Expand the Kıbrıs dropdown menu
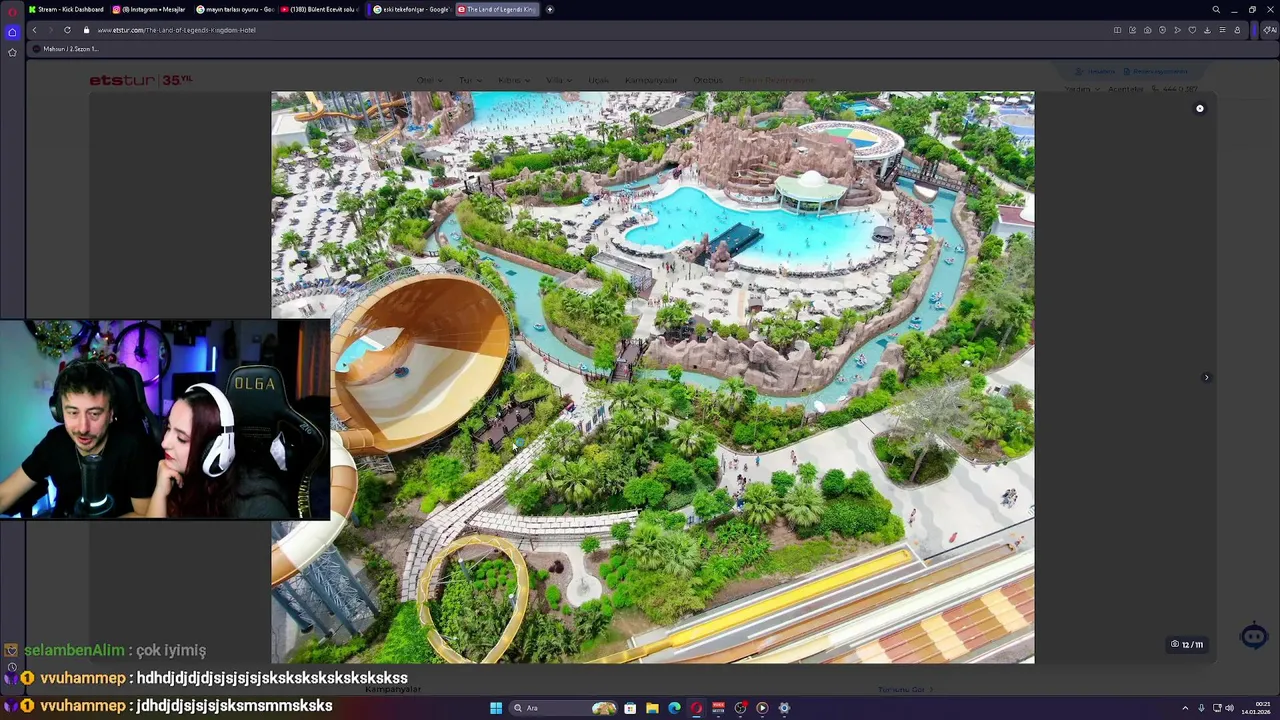Image resolution: width=1280 pixels, height=720 pixels. 512,80
